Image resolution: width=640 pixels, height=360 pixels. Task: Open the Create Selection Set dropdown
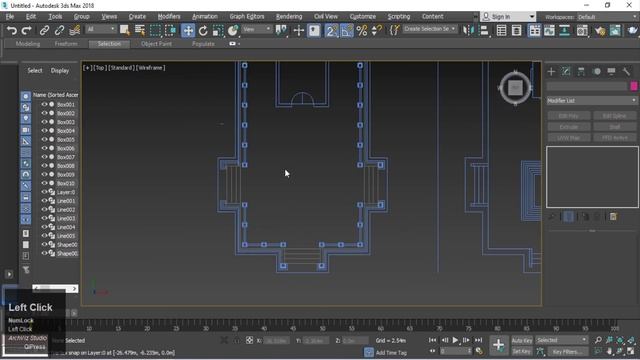pyautogui.click(x=430, y=29)
